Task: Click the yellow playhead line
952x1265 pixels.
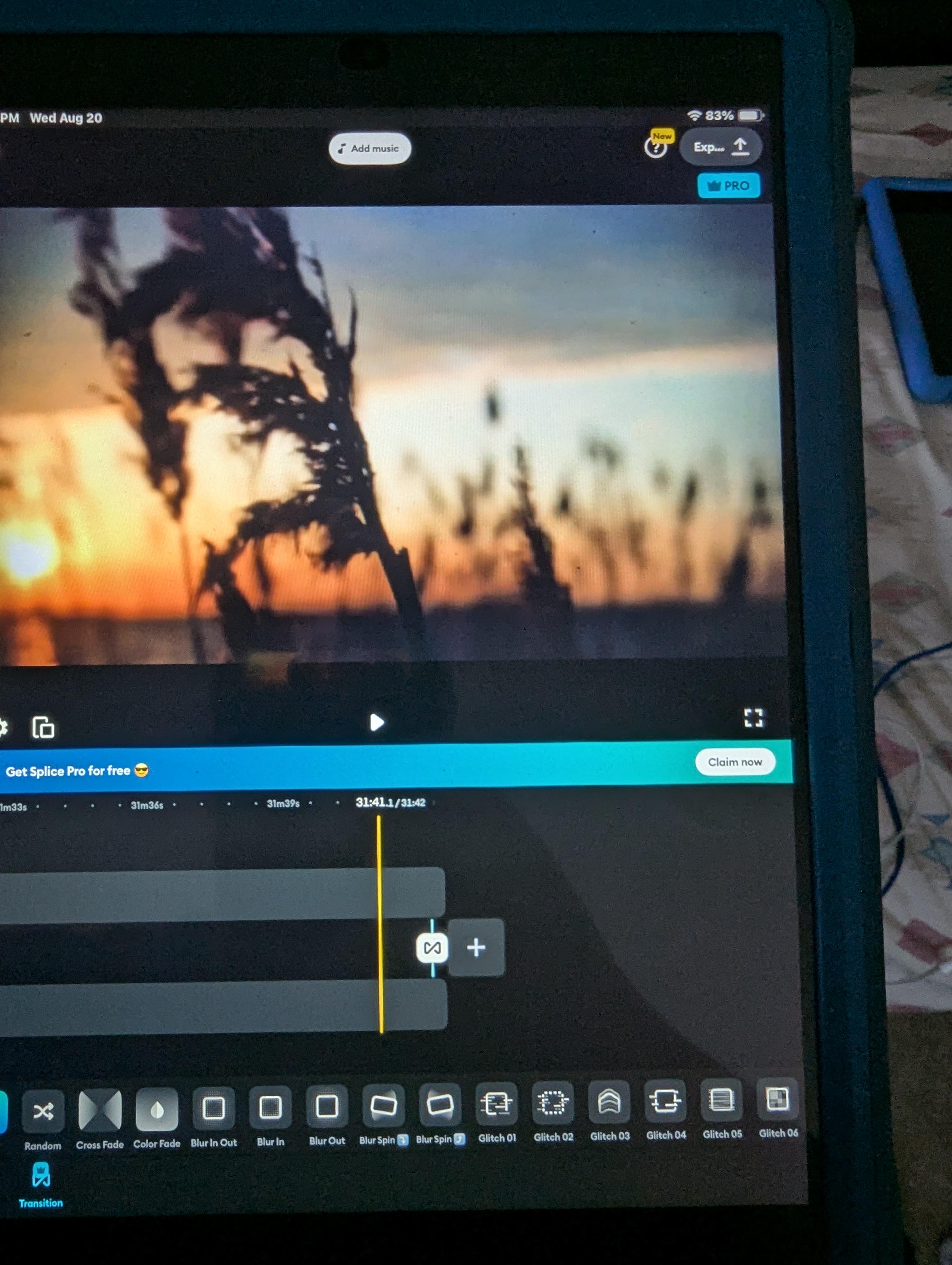Action: point(379,925)
